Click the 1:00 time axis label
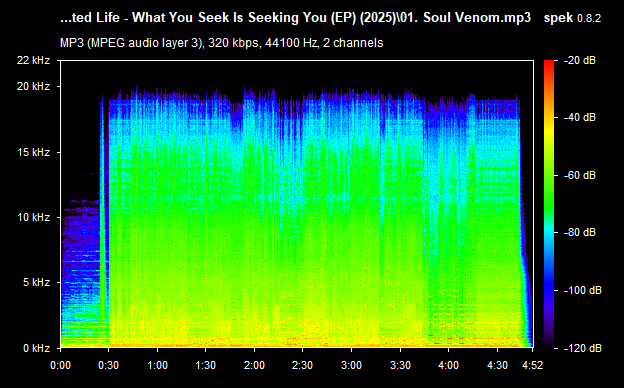 [158, 365]
